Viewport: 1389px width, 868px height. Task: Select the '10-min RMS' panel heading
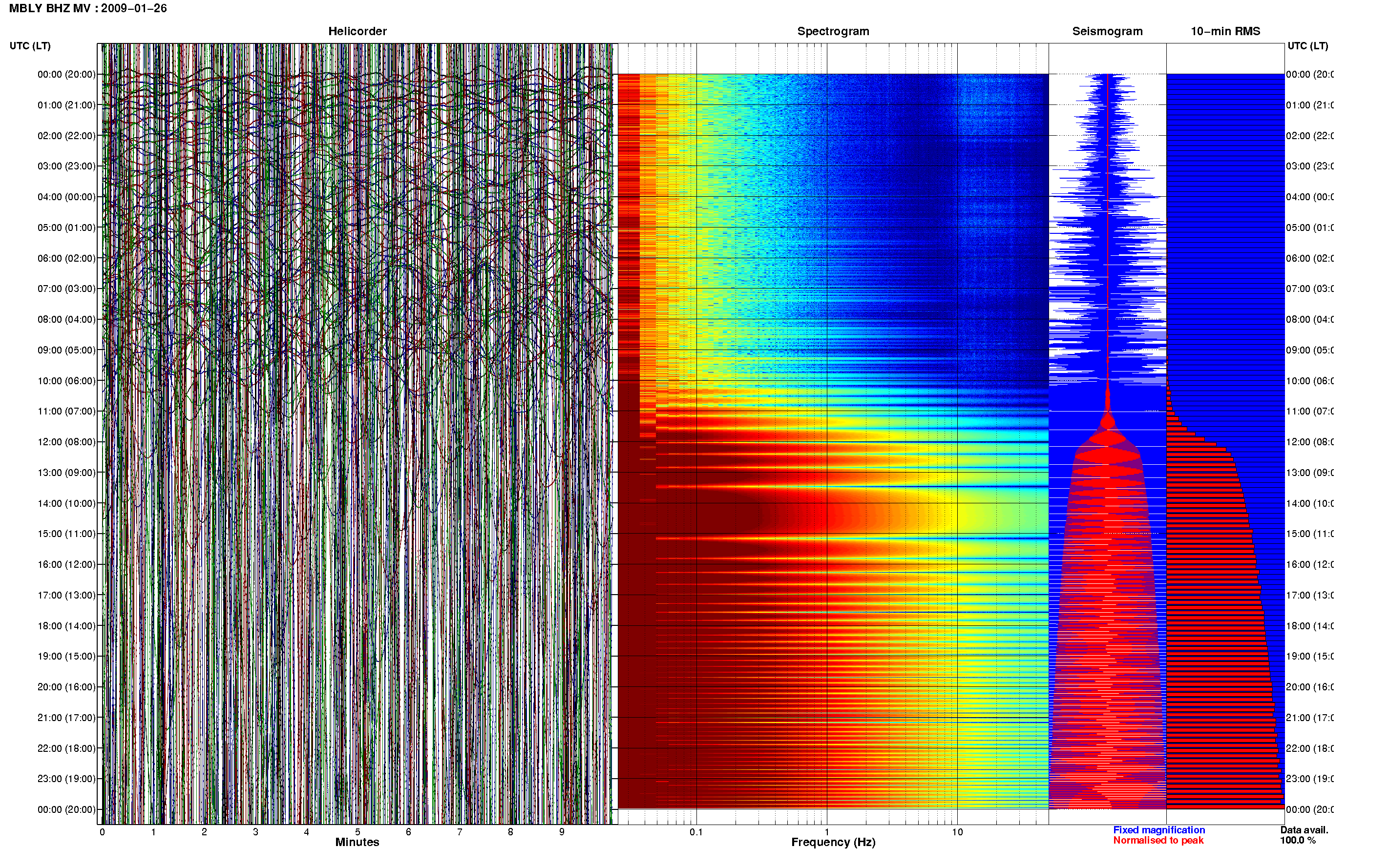point(1225,32)
